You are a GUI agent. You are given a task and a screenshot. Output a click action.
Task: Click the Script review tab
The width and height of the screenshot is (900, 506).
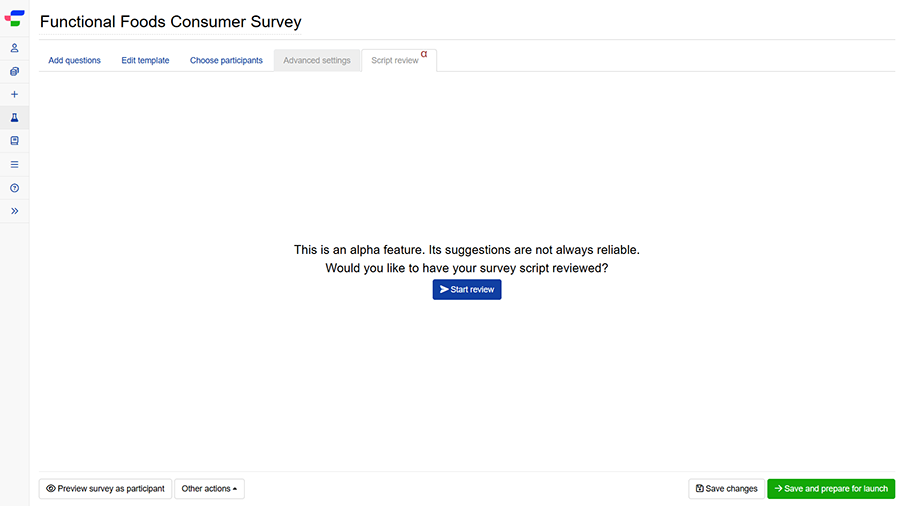[395, 61]
